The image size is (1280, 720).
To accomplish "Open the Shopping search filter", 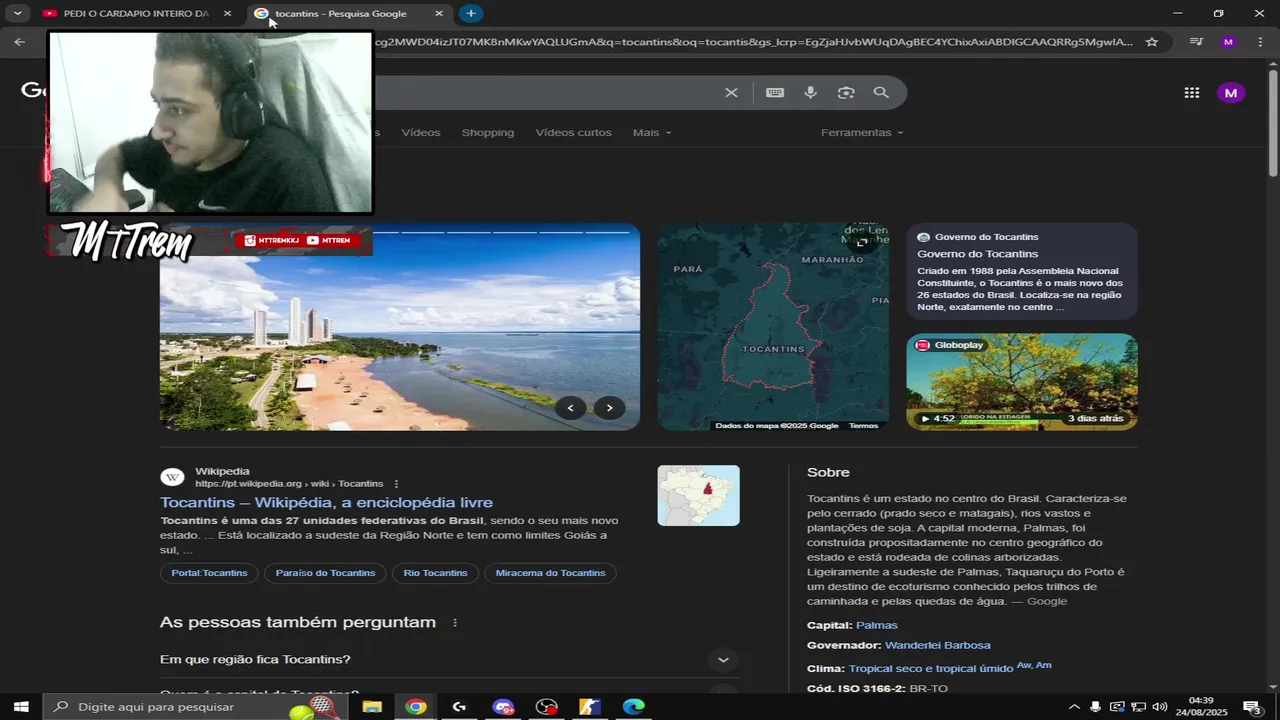I will (488, 133).
